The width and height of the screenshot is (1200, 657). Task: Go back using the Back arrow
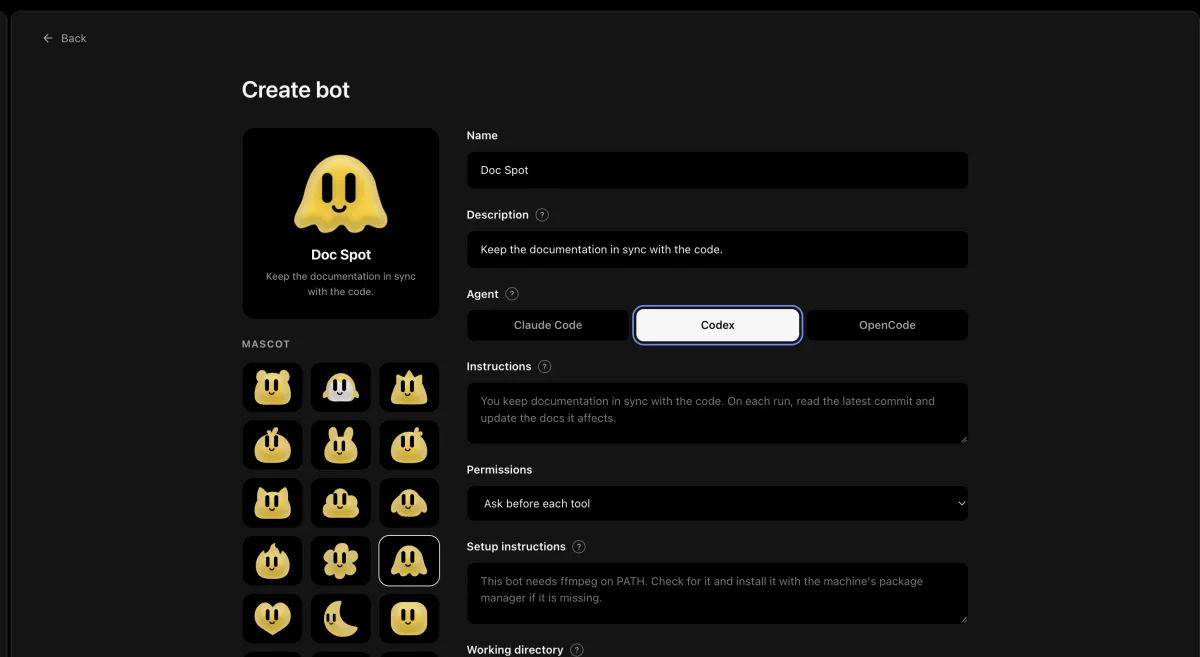pos(64,38)
